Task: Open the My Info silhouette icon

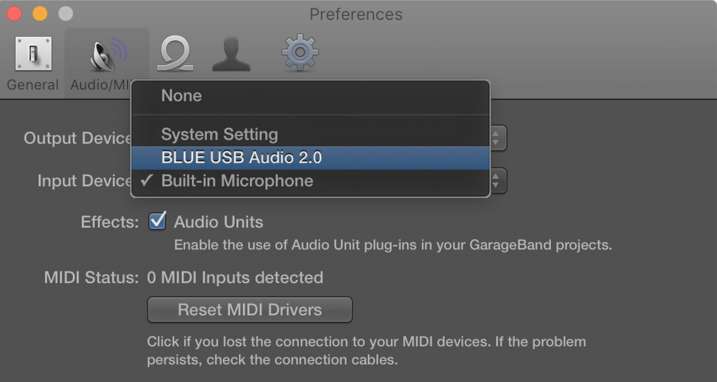Action: [231, 54]
